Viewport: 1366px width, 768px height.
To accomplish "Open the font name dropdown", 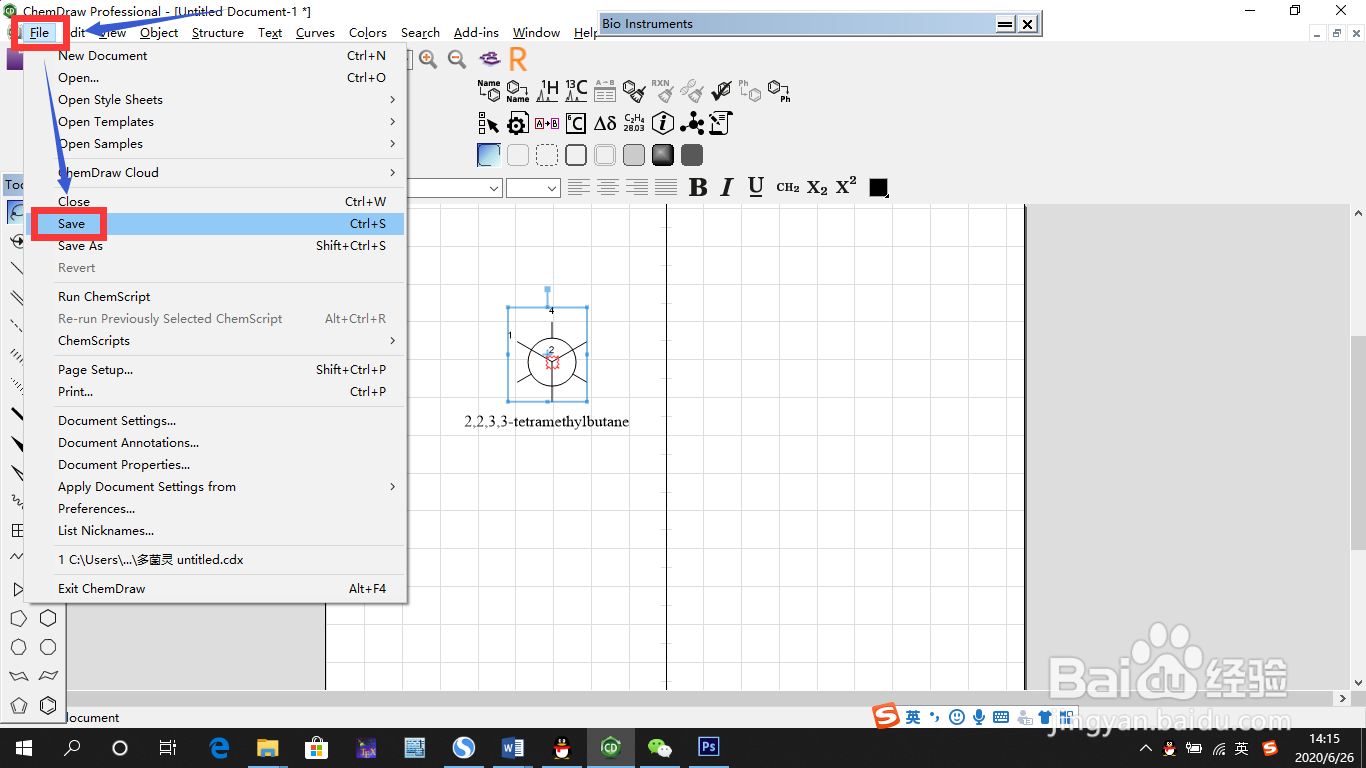I will tap(494, 188).
